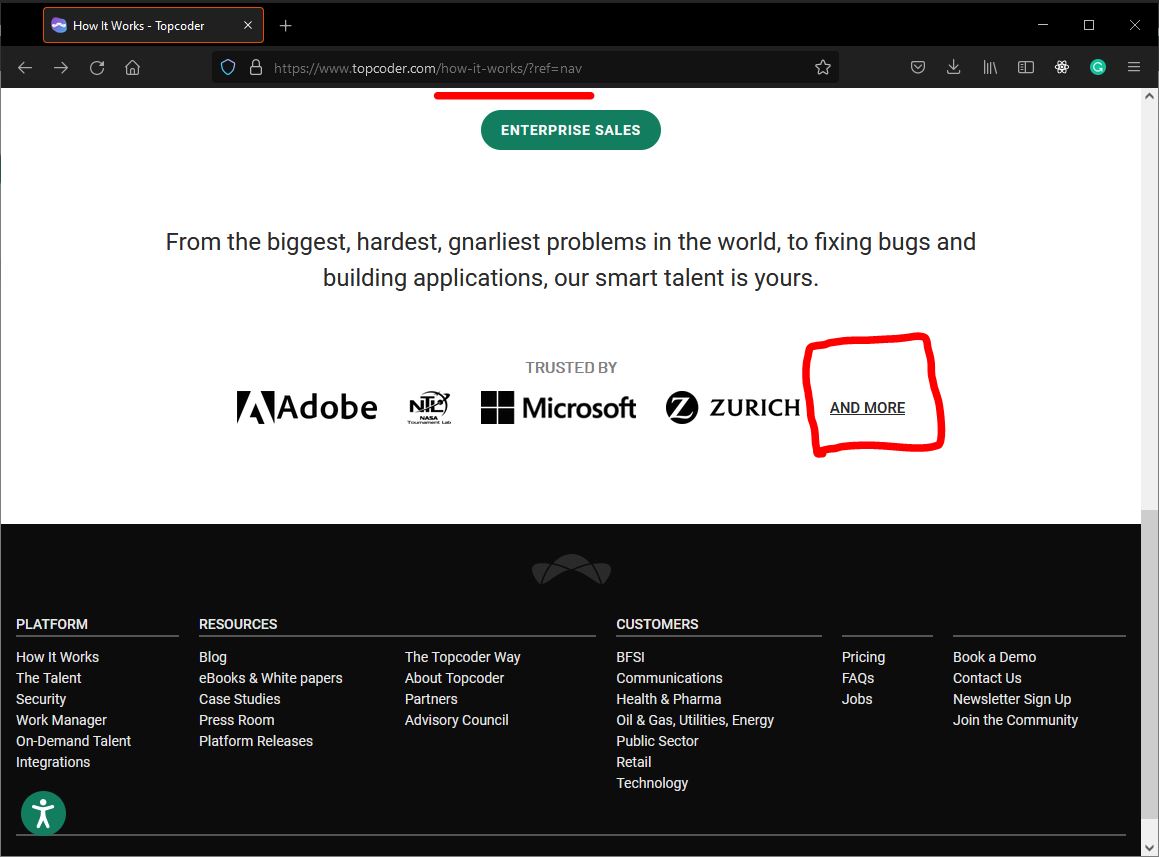The height and width of the screenshot is (857, 1159).
Task: Open a new tab with the plus button
Action: (285, 26)
